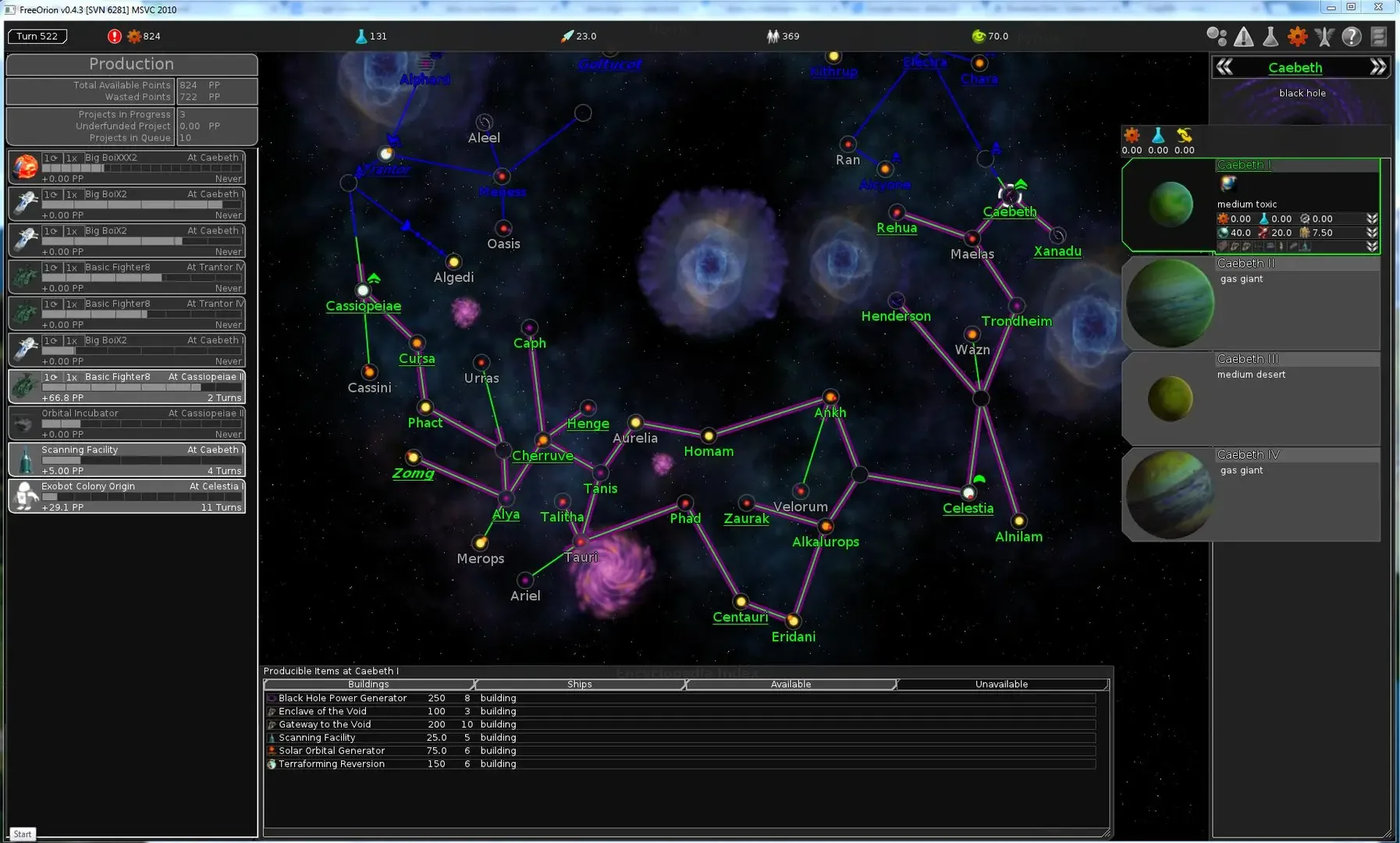Screen dimensions: 1400x843
Task: Select Solar Orbital Generator building item
Action: tap(332, 750)
